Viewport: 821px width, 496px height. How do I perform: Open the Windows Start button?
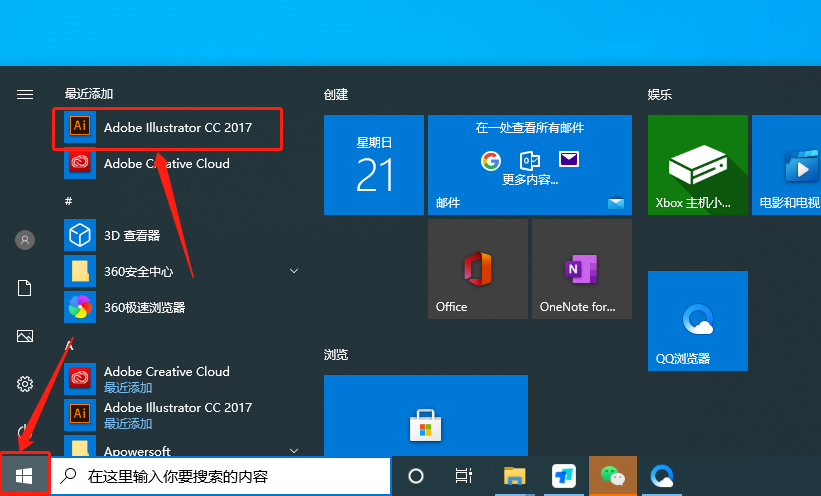click(24, 476)
